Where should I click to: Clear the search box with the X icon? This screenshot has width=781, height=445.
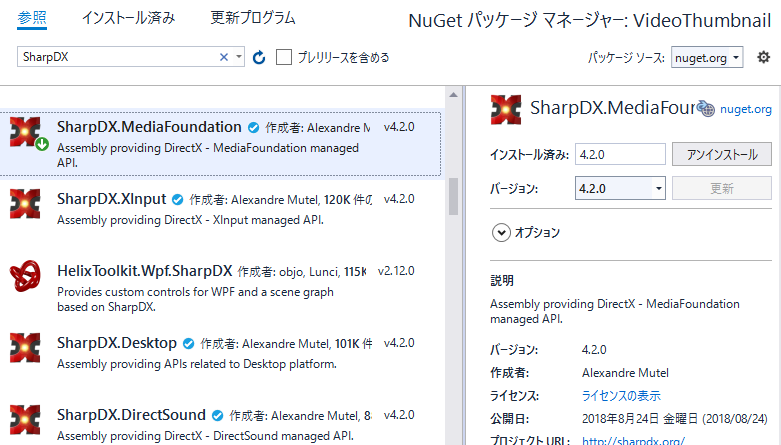tap(224, 57)
